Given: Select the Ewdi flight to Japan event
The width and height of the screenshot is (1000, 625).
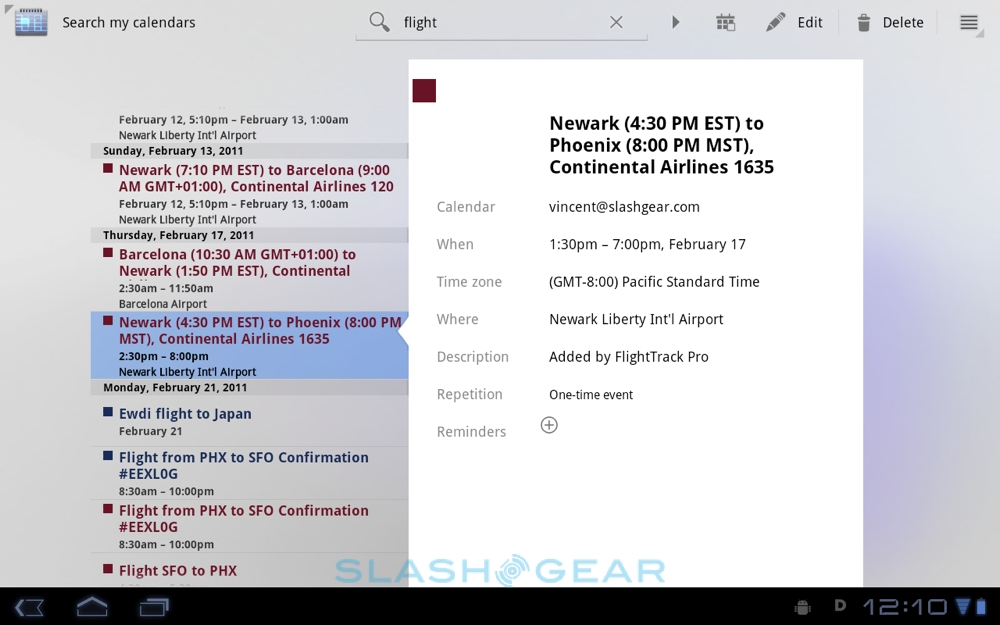Looking at the screenshot, I should click(x=185, y=414).
